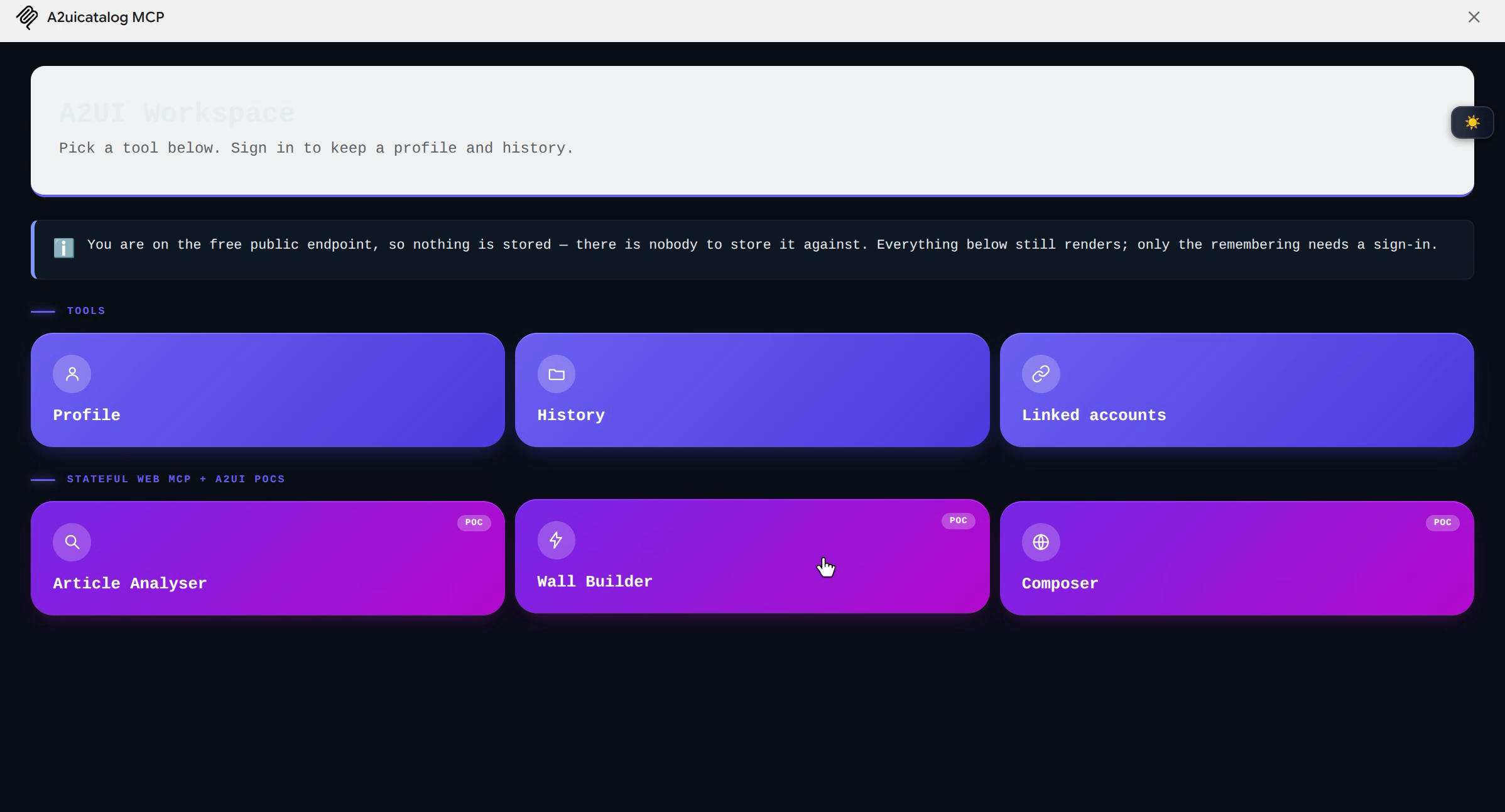Launch the Composer card
The width and height of the screenshot is (1505, 812).
click(1237, 558)
